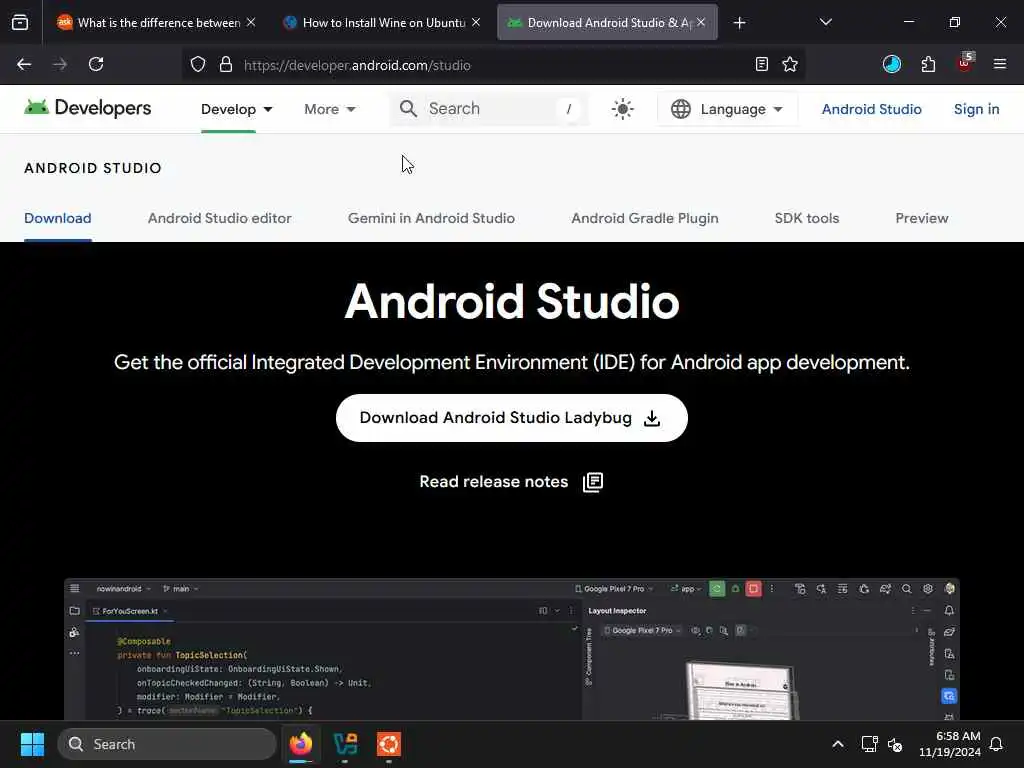The image size is (1024, 768).
Task: Bookmark this page with the star icon
Action: [790, 65]
